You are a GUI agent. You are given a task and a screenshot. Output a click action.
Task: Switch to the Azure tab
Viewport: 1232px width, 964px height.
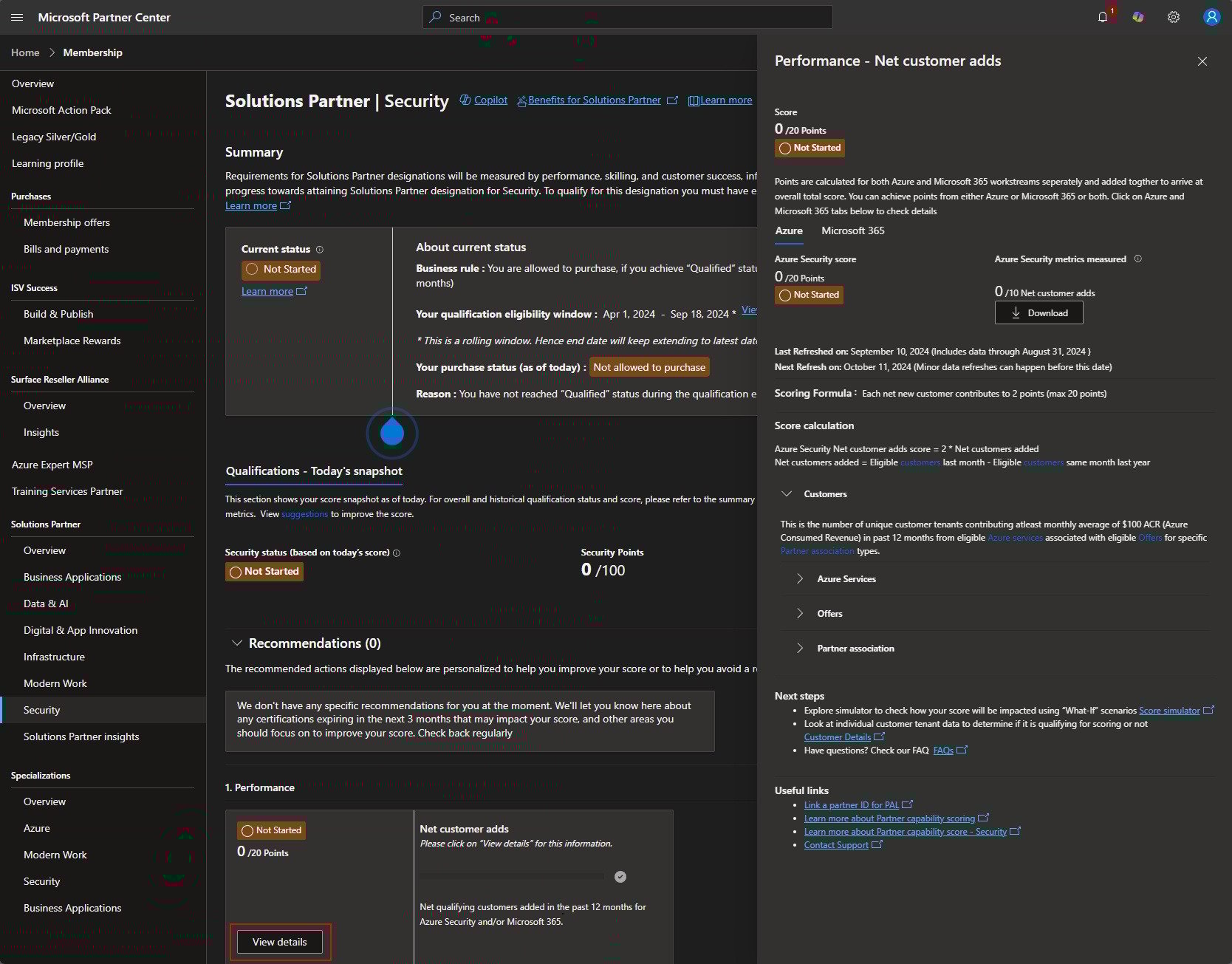789,230
